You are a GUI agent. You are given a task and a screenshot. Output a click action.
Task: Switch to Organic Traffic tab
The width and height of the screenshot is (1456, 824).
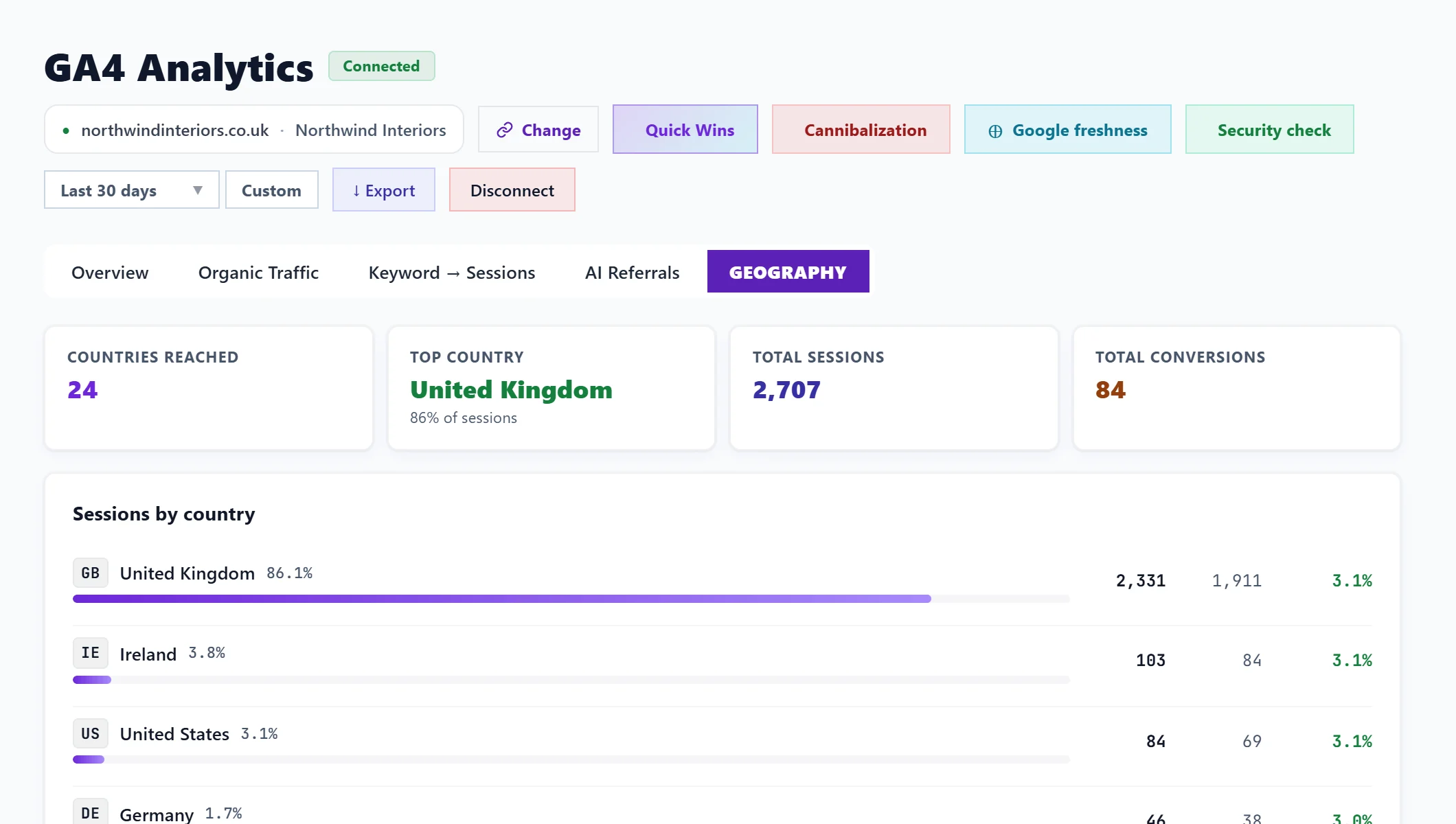258,273
